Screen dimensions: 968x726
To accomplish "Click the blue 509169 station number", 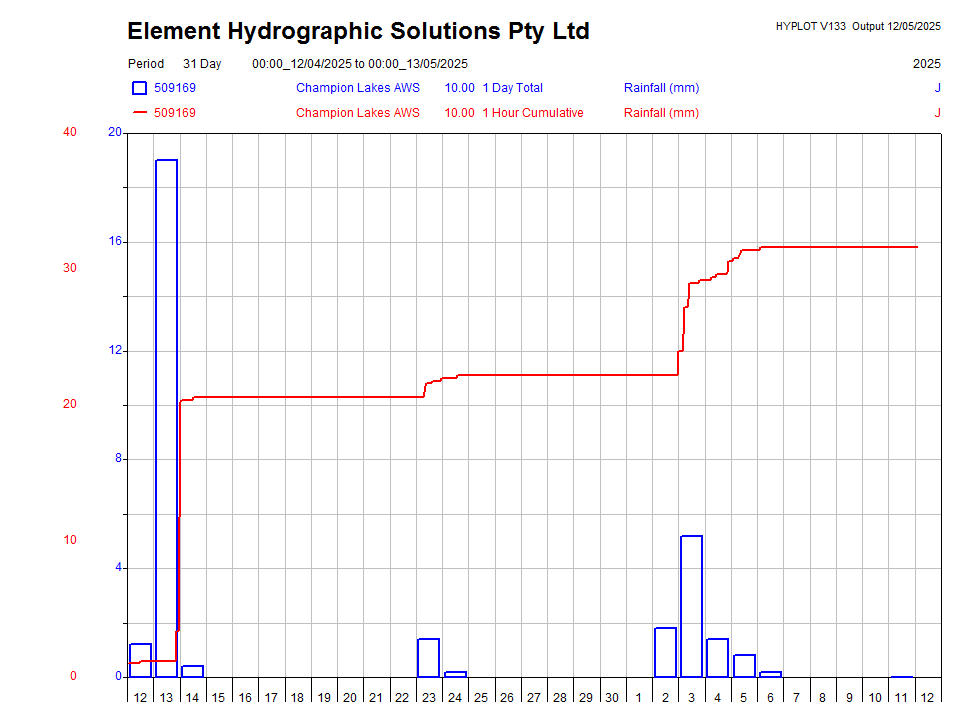I will pos(175,88).
